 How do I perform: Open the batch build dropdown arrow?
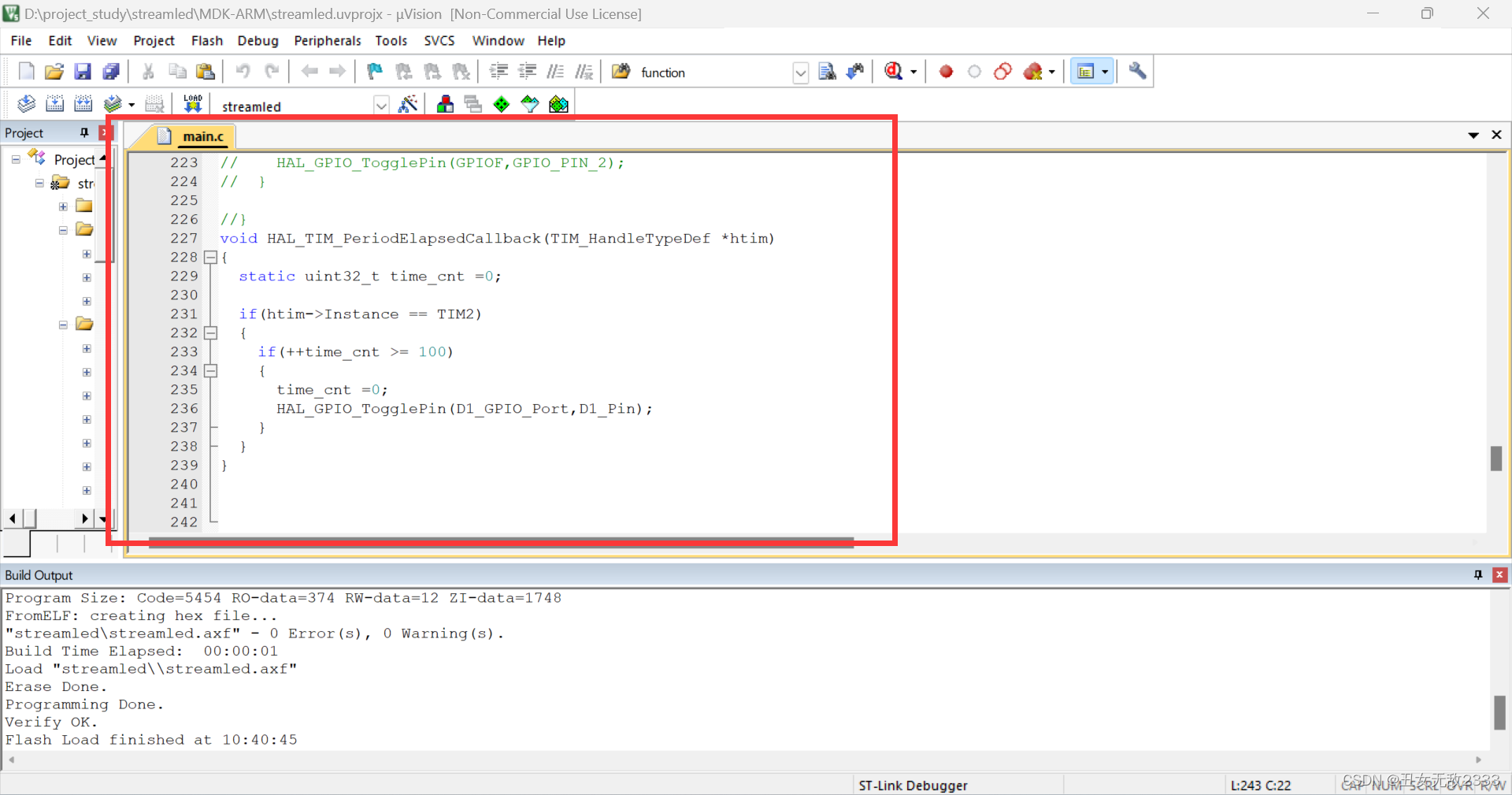click(x=131, y=105)
